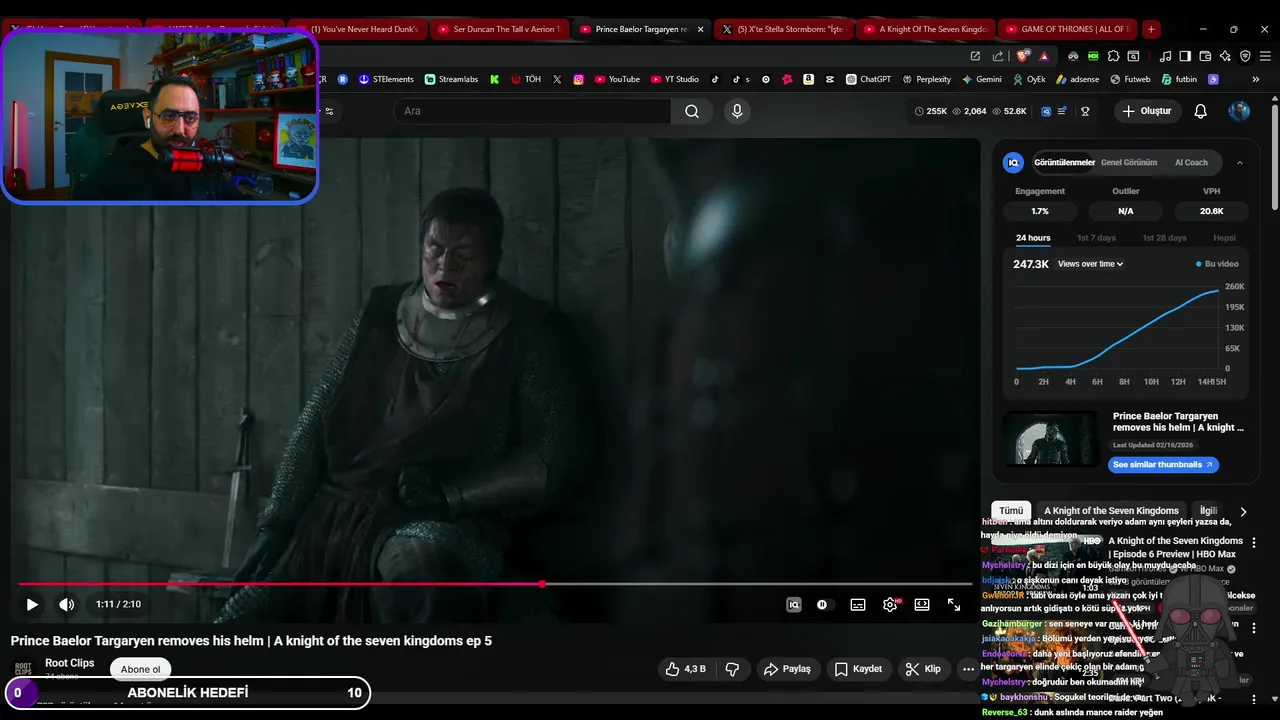The width and height of the screenshot is (1280, 720).
Task: Switch to GAME OF THRONES browser tab
Action: click(x=1067, y=29)
